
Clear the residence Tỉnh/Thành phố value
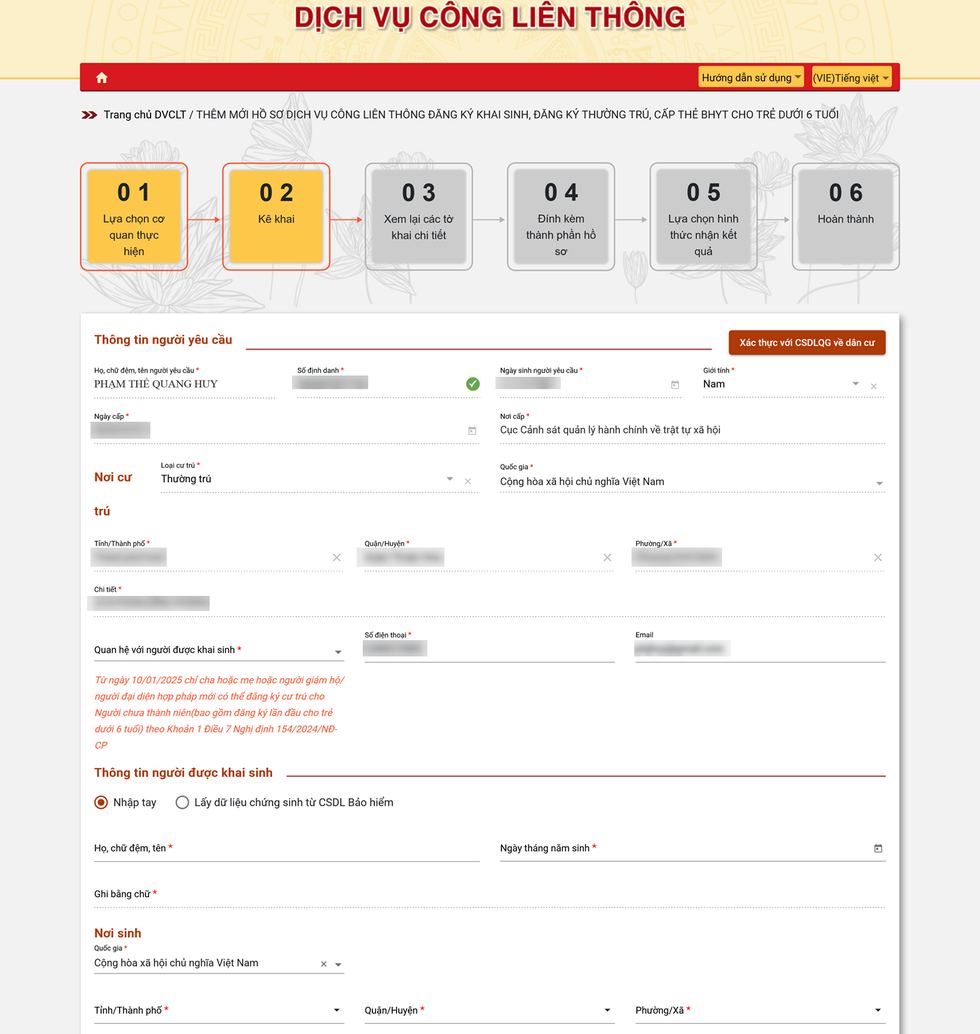point(337,558)
